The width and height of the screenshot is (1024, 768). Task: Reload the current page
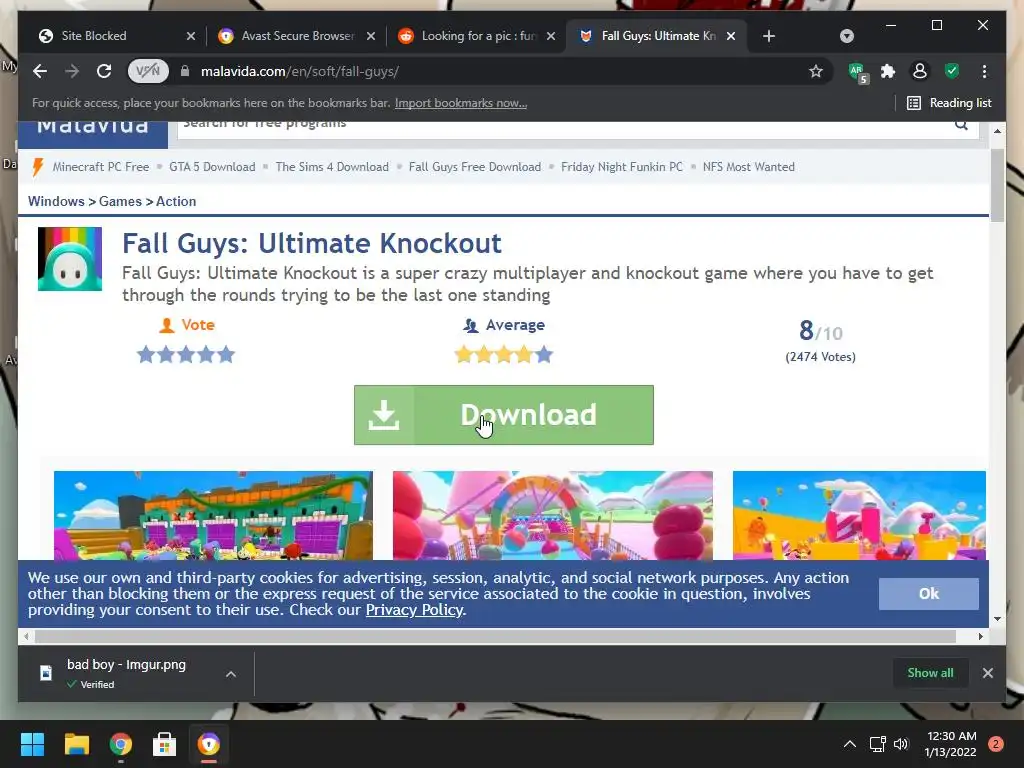pyautogui.click(x=104, y=71)
